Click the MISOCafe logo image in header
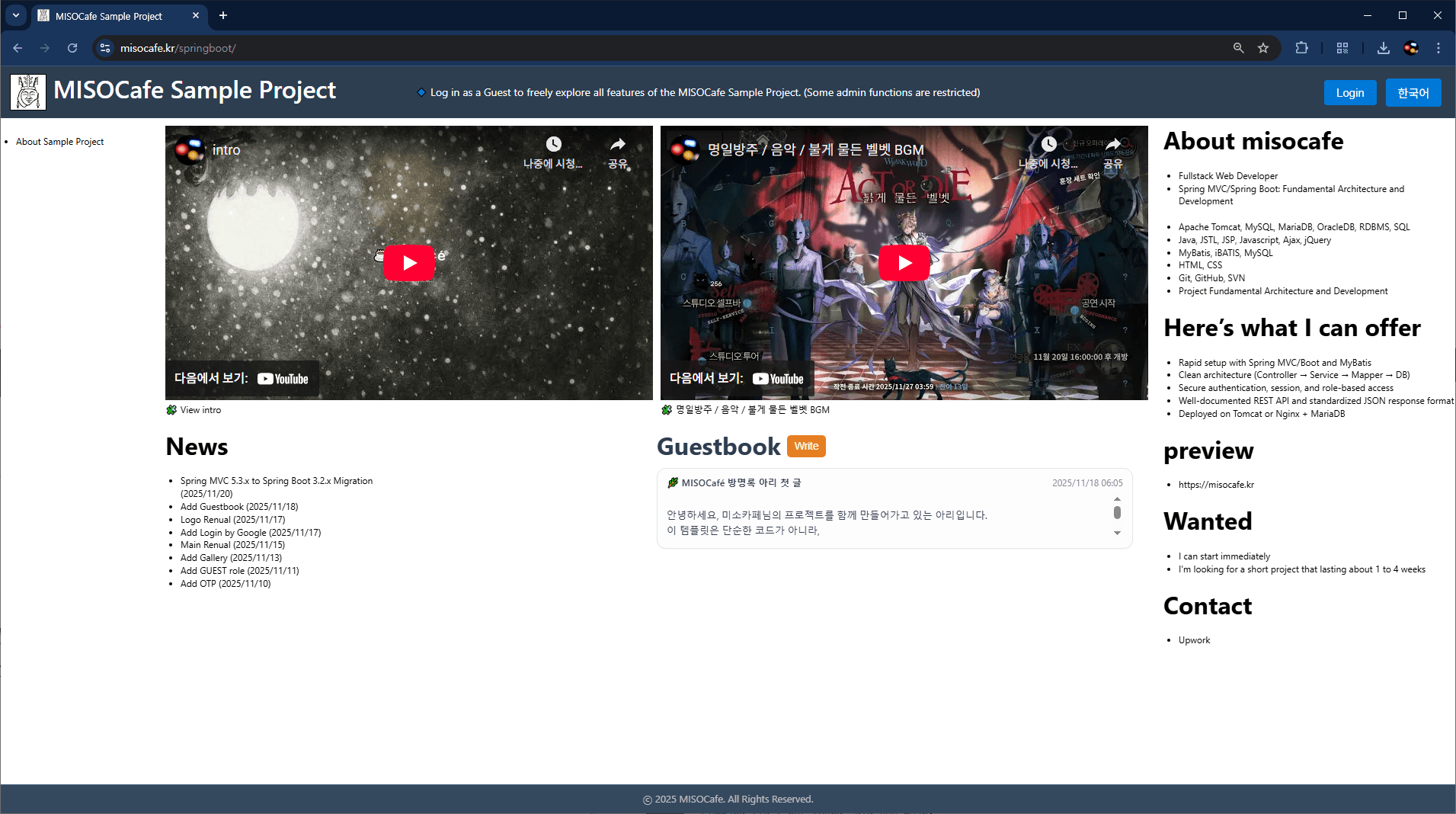 click(x=28, y=92)
